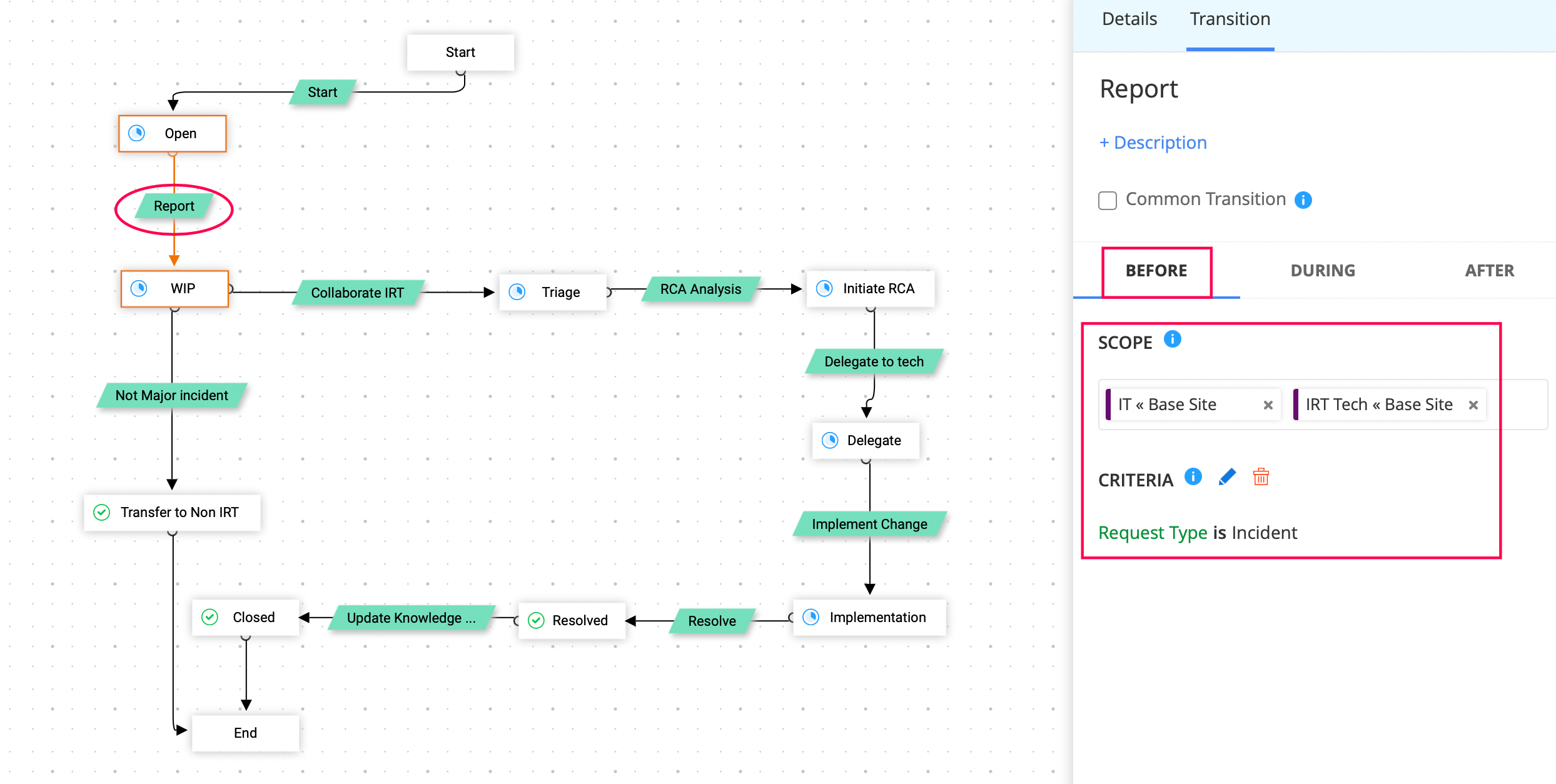This screenshot has width=1556, height=784.
Task: Click the edit pencil icon beside Criteria
Action: point(1227,477)
